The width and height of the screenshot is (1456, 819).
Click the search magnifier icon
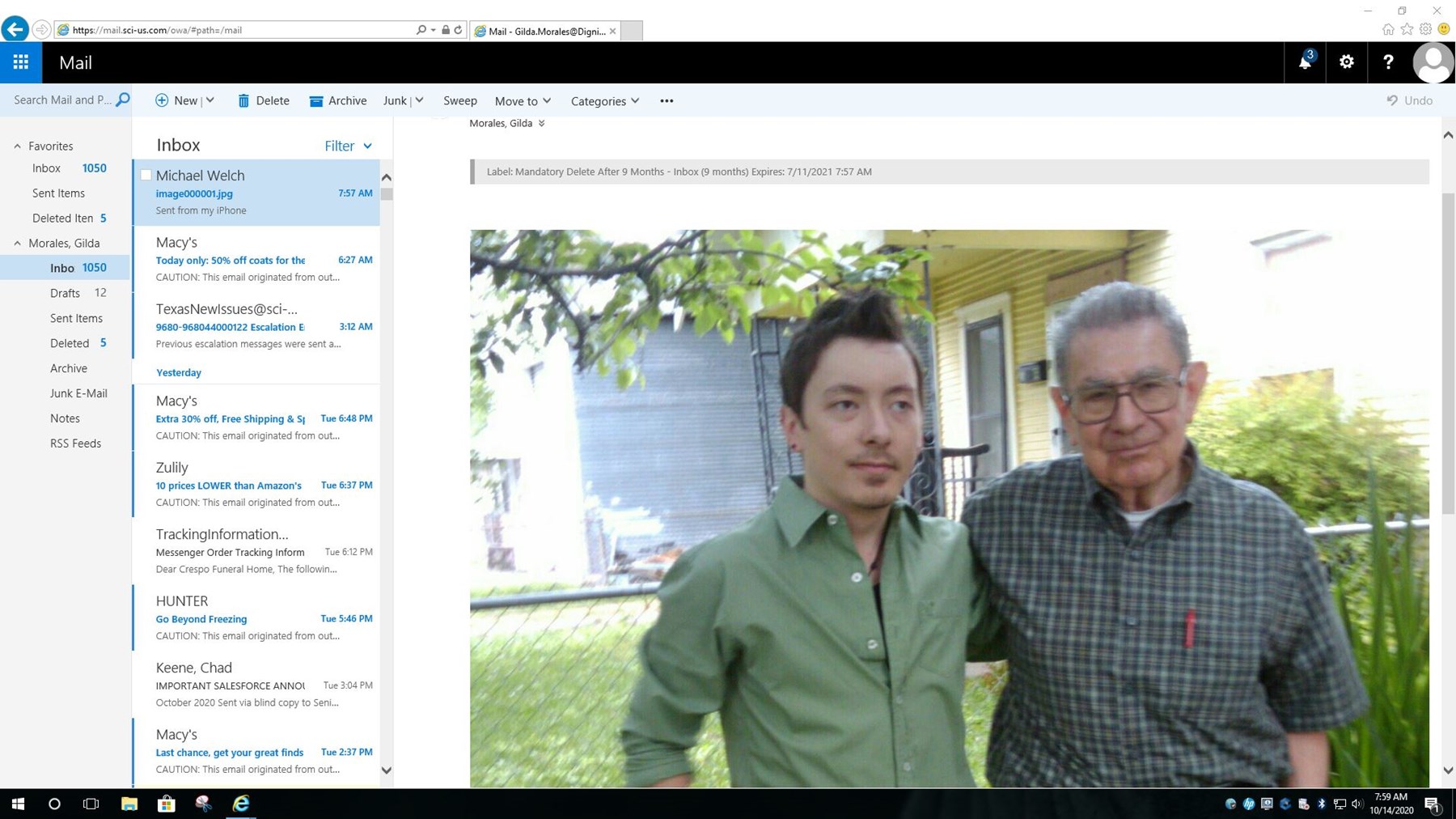[x=123, y=100]
